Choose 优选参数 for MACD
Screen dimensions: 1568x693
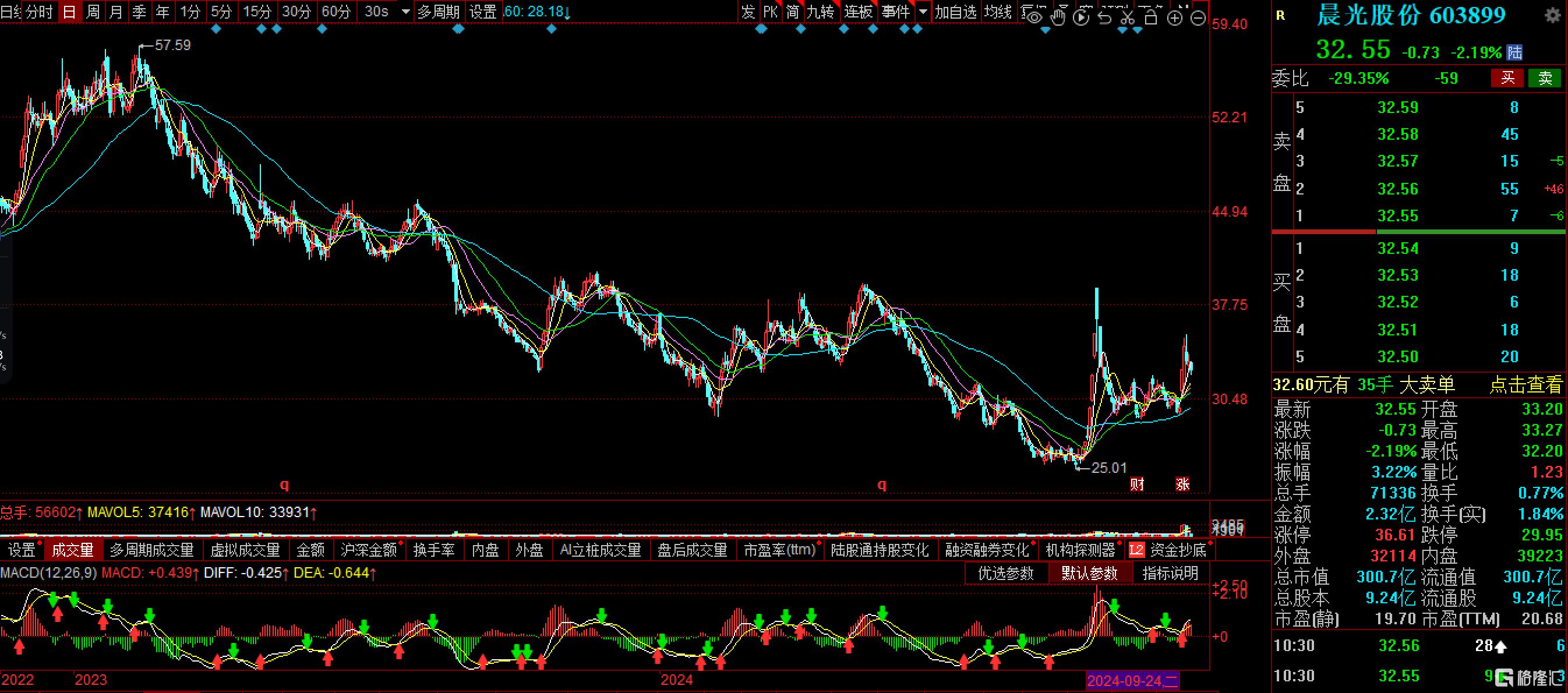pyautogui.click(x=1006, y=573)
